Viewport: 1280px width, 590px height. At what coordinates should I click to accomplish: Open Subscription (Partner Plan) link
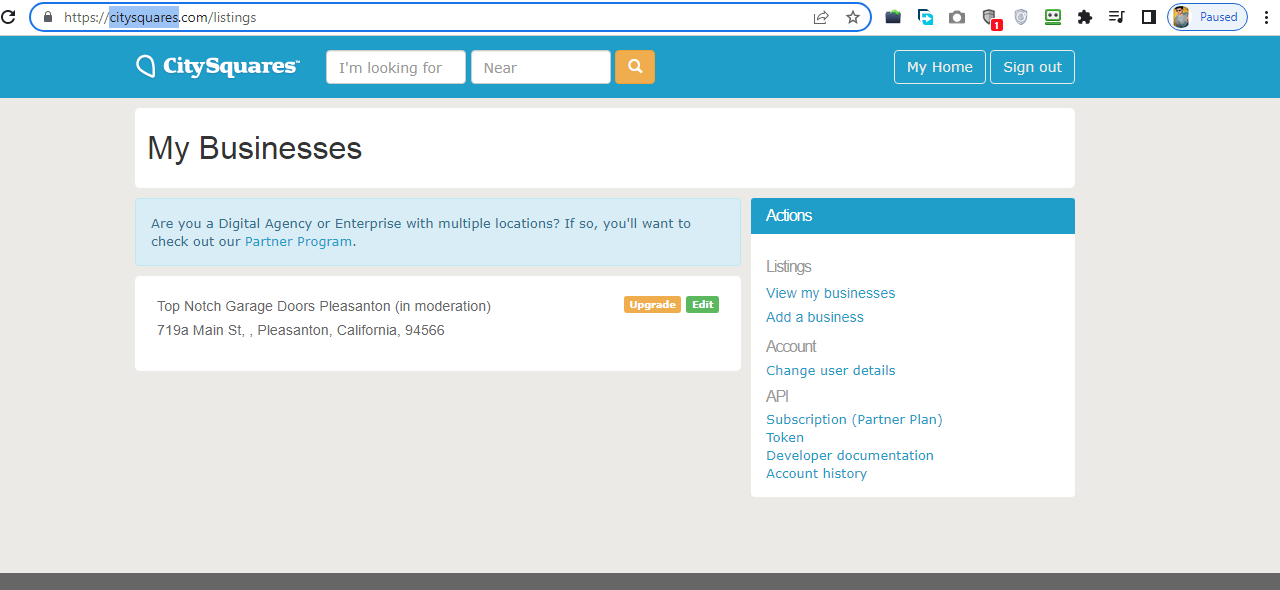pyautogui.click(x=854, y=419)
